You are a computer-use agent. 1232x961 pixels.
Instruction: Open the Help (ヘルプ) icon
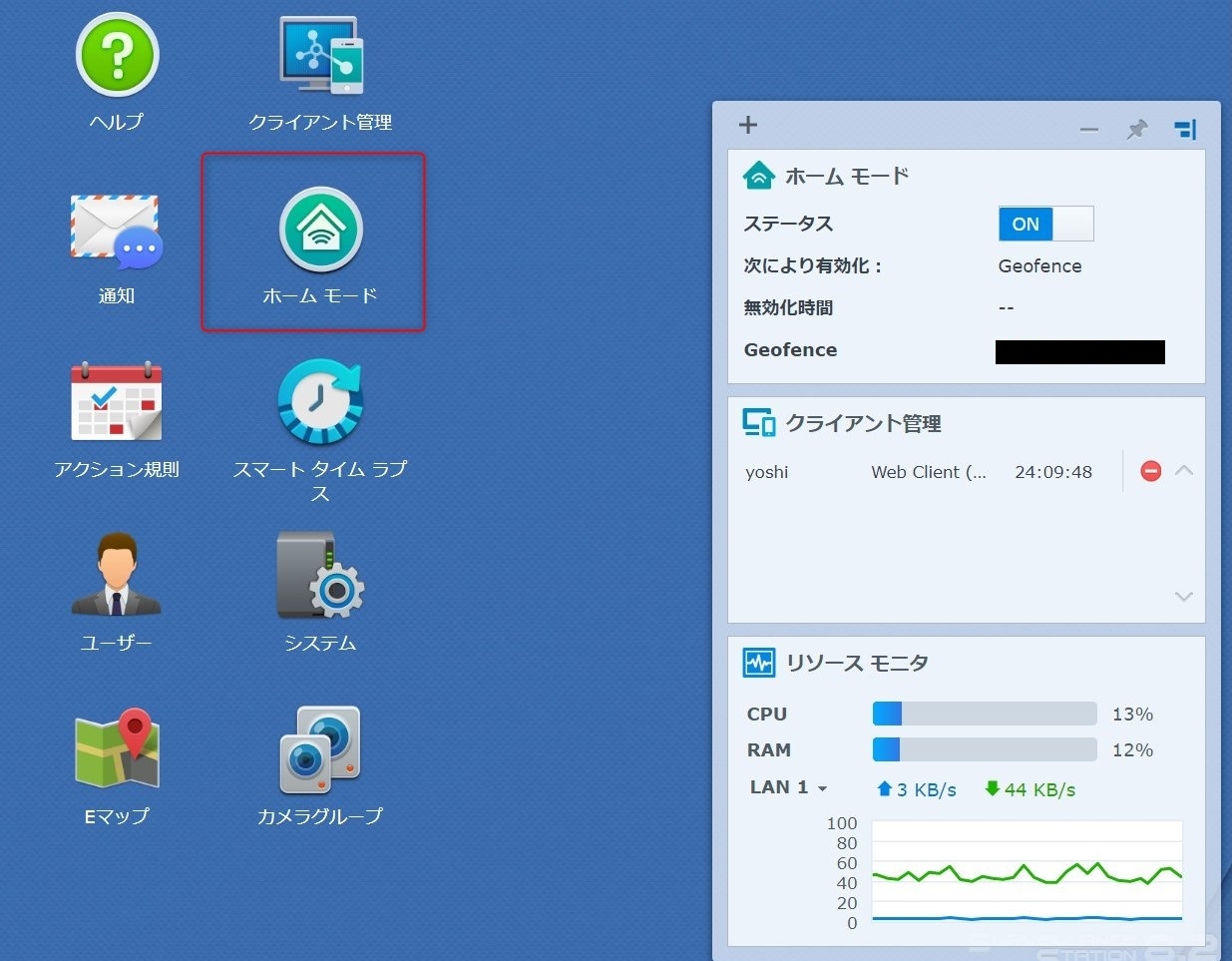[117, 56]
